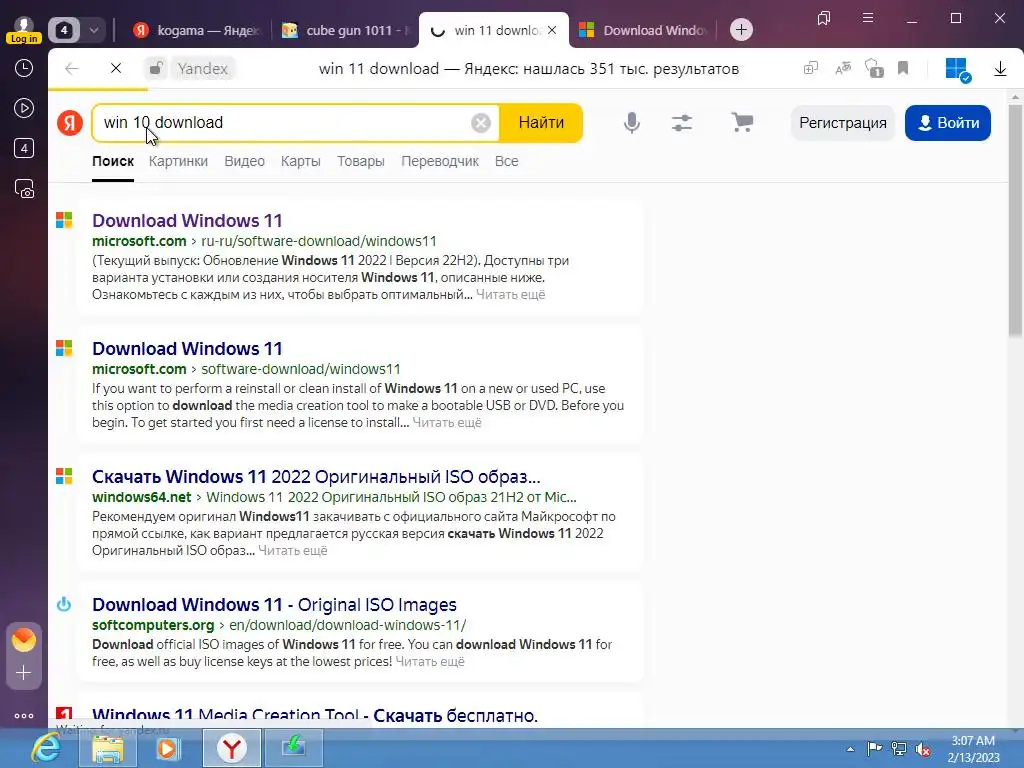Go back with the back arrow
Viewport: 1024px width, 768px height.
point(72,68)
